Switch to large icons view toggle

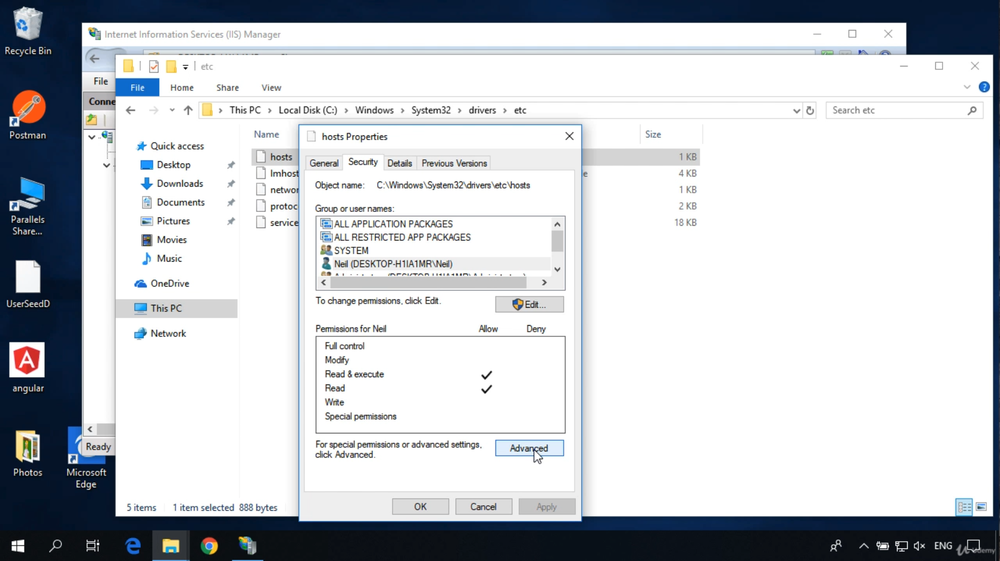pos(981,507)
